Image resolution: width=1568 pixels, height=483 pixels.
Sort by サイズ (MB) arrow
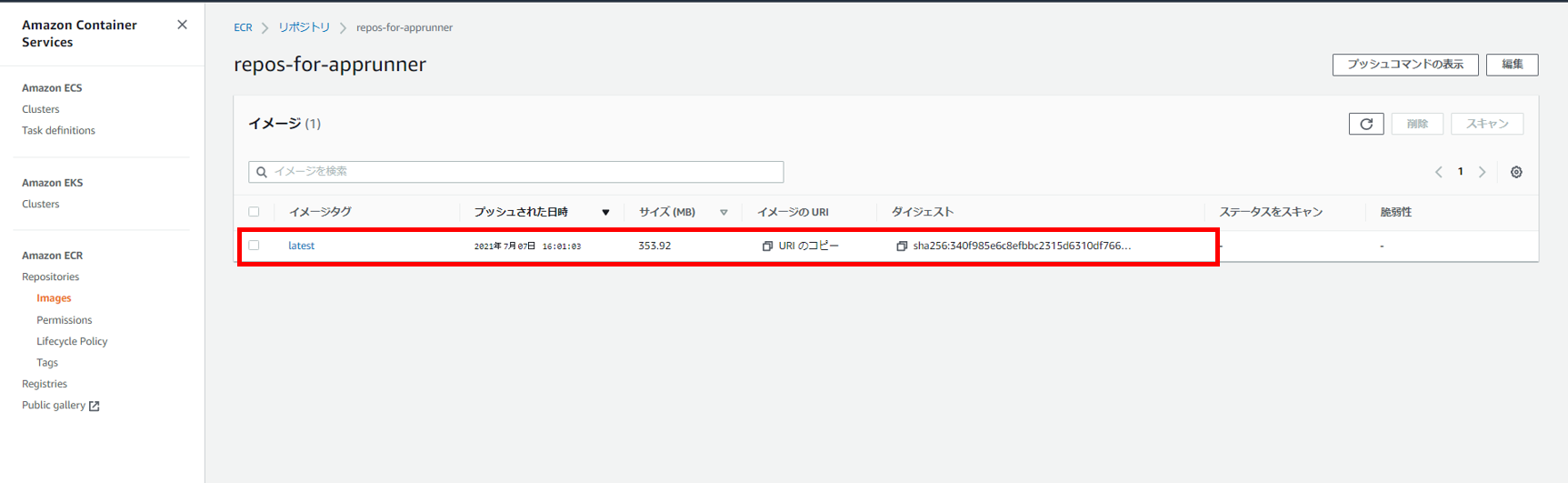(x=724, y=213)
